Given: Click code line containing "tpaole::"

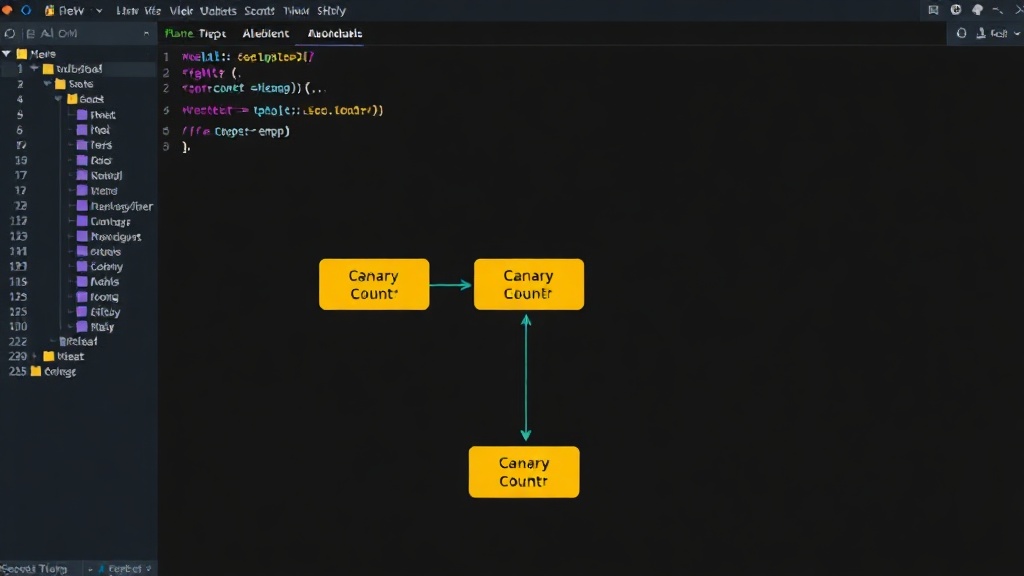Looking at the screenshot, I should (282, 110).
